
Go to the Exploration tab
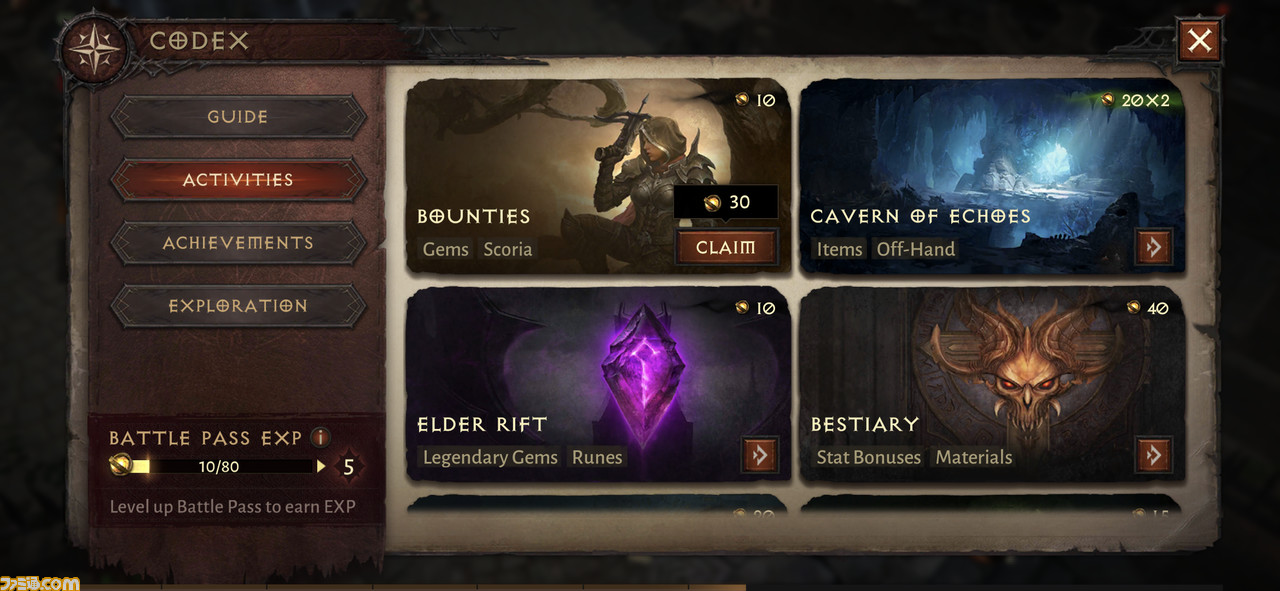pos(238,306)
